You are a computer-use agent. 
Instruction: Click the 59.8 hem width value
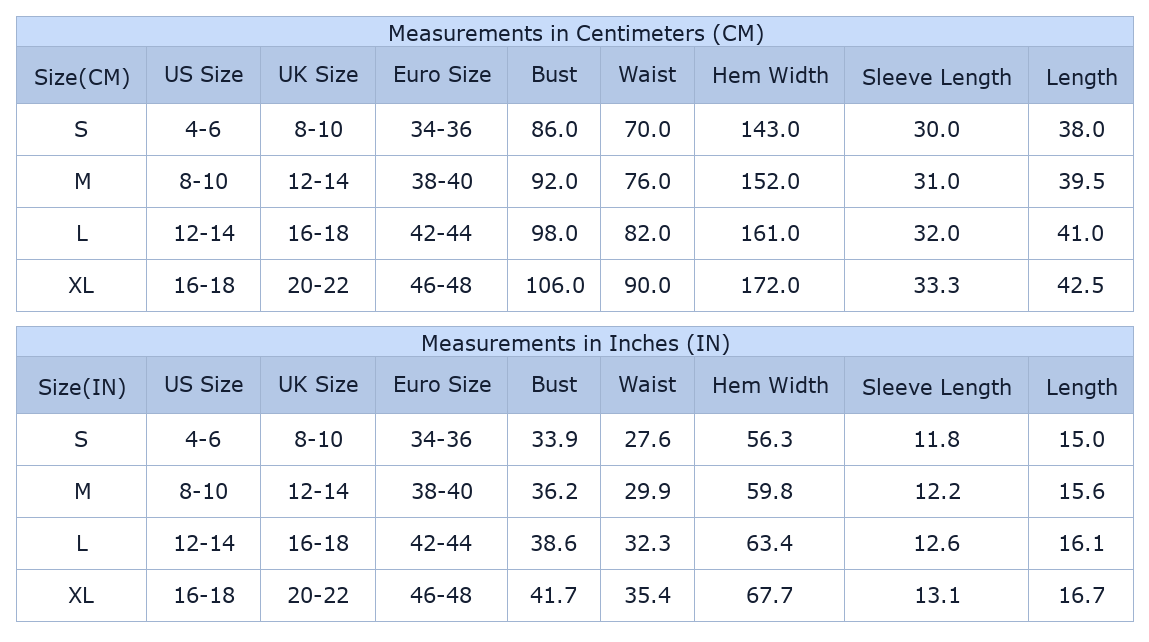click(770, 491)
